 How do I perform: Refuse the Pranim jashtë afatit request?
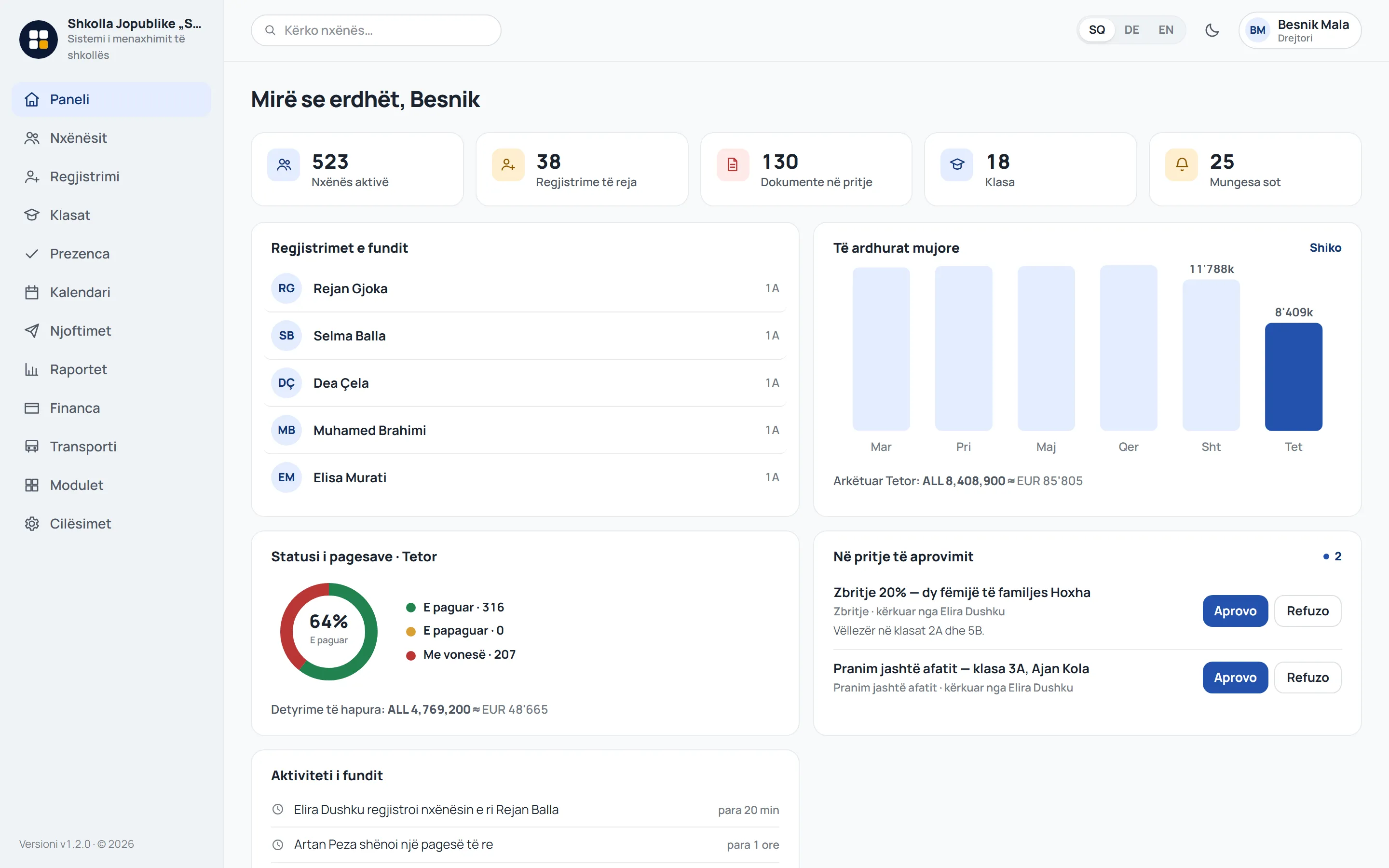tap(1307, 678)
